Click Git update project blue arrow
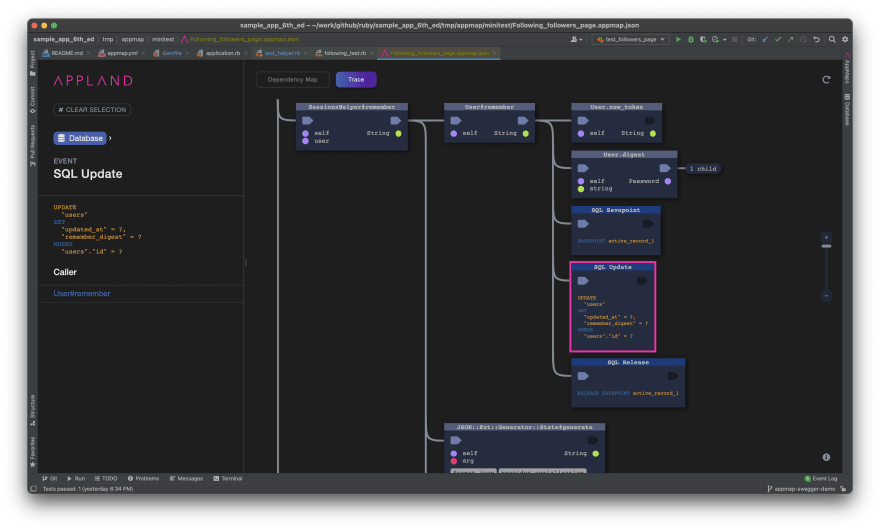The width and height of the screenshot is (880, 530). tap(766, 39)
